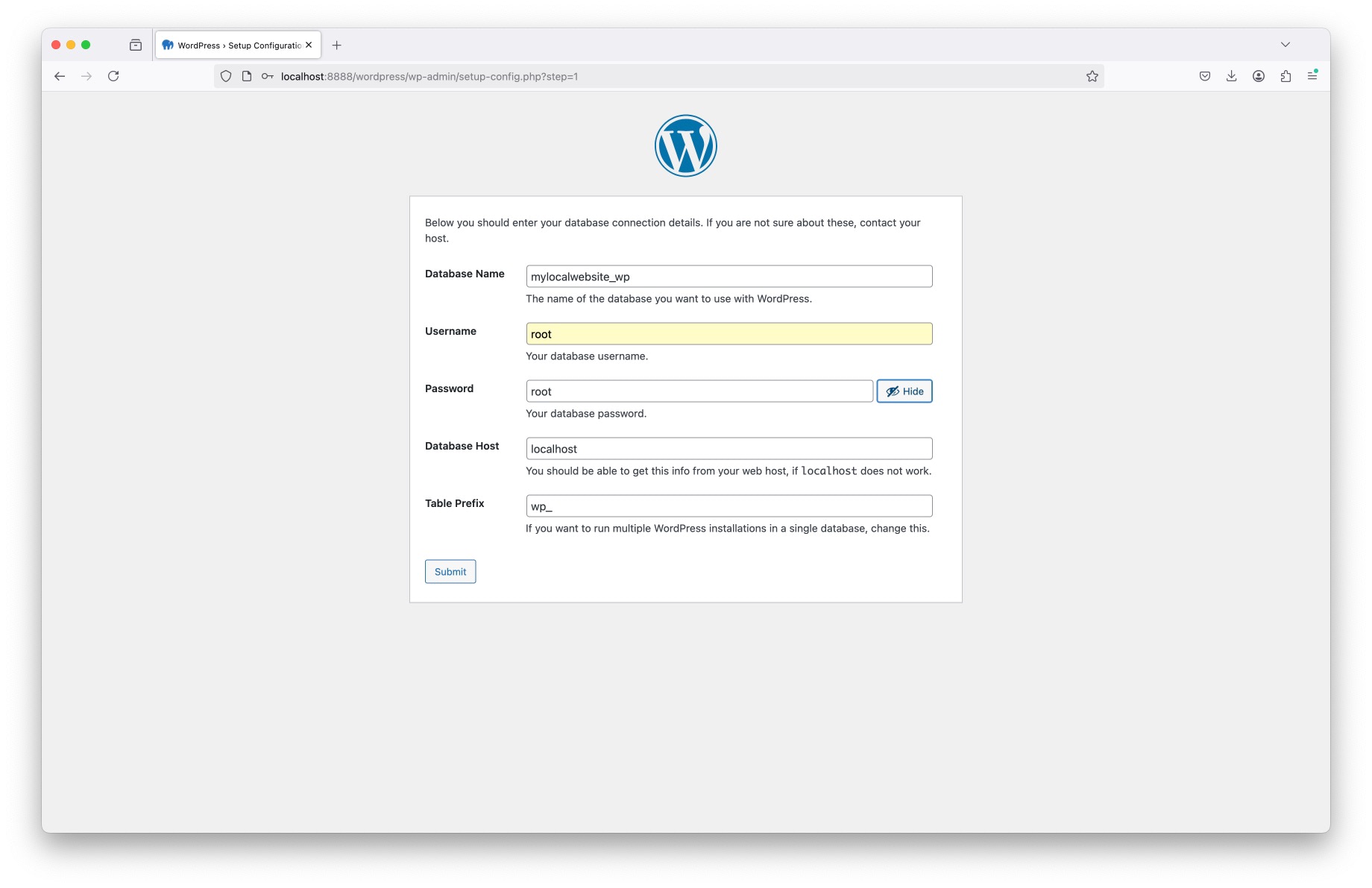Click the forward navigation arrow

(86, 76)
